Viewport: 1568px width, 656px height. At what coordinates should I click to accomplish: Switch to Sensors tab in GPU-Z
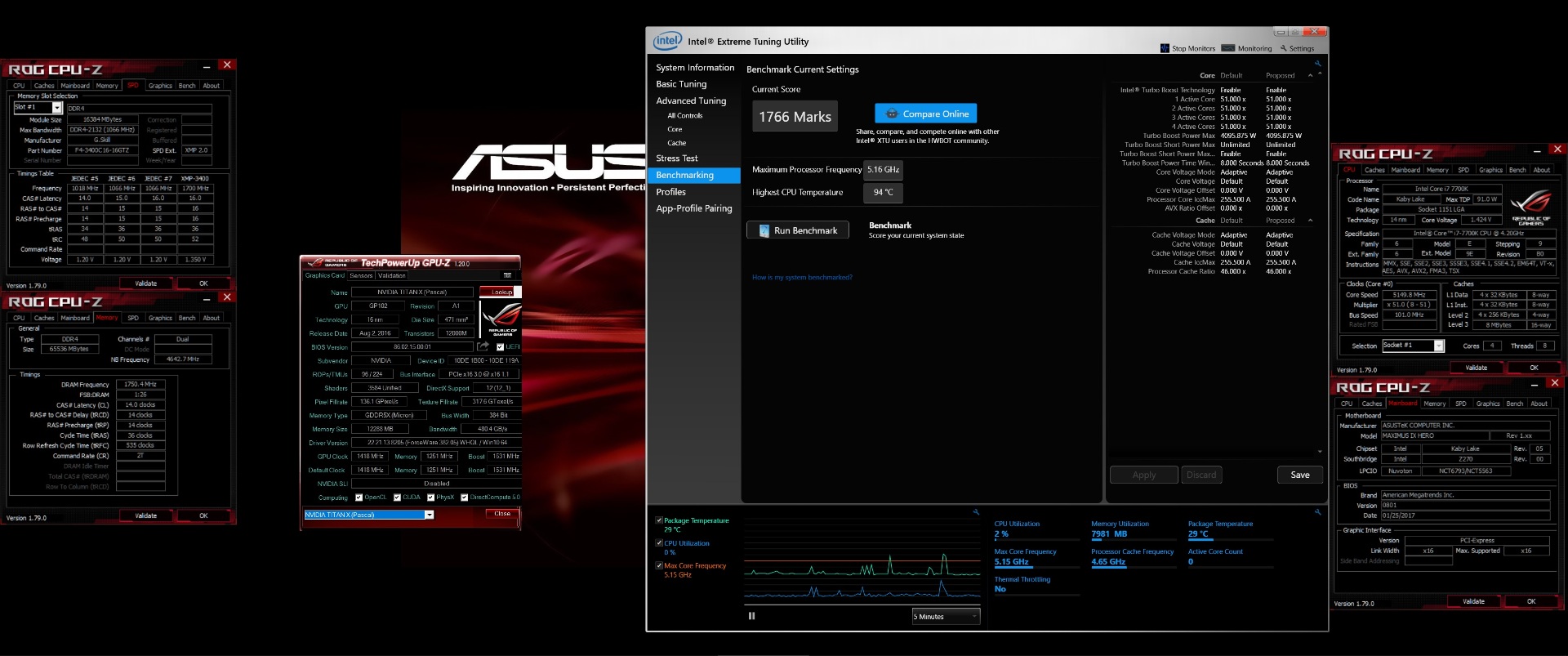pyautogui.click(x=361, y=275)
